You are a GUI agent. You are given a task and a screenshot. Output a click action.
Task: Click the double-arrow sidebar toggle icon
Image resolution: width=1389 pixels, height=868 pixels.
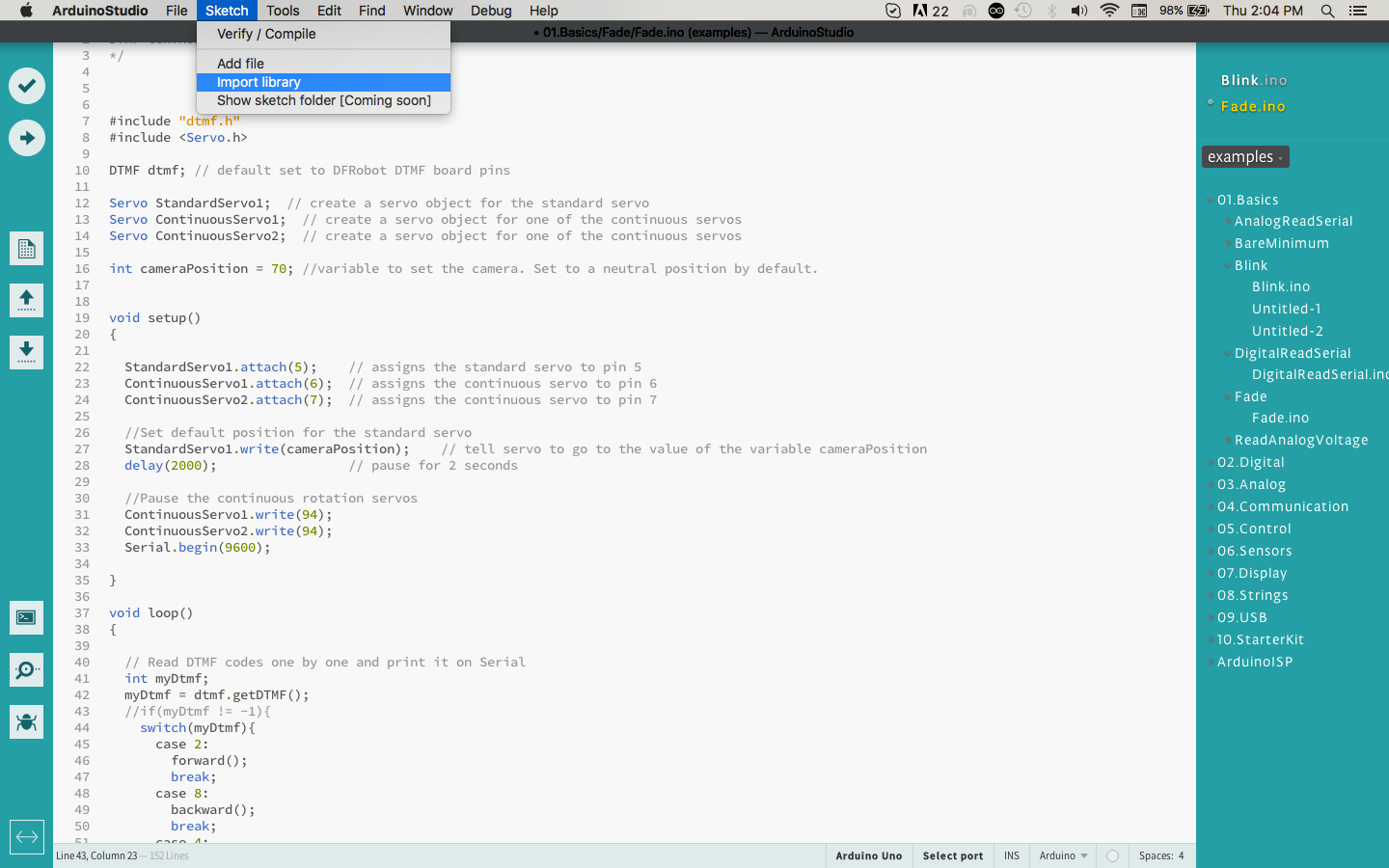point(27,837)
